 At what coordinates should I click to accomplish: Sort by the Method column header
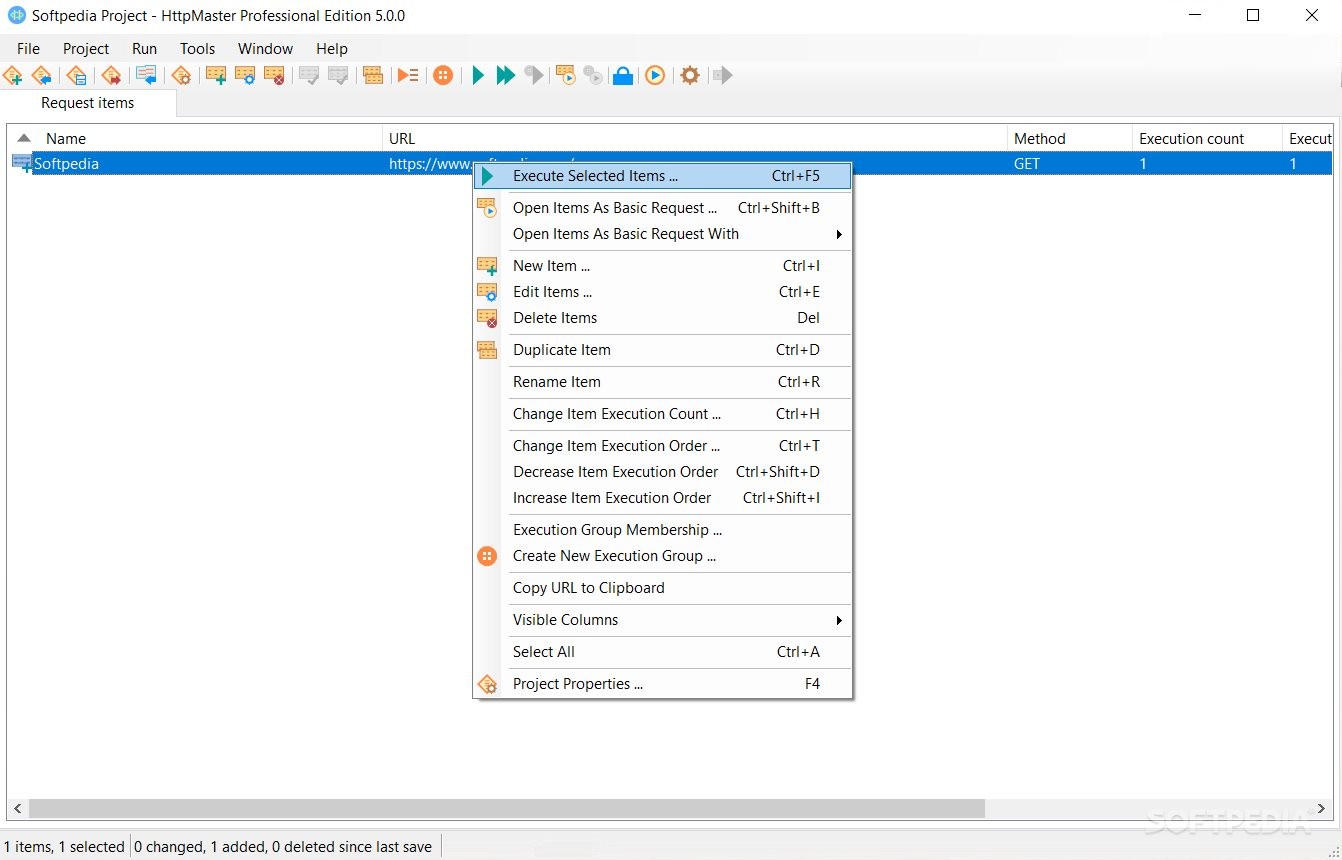(x=1070, y=139)
